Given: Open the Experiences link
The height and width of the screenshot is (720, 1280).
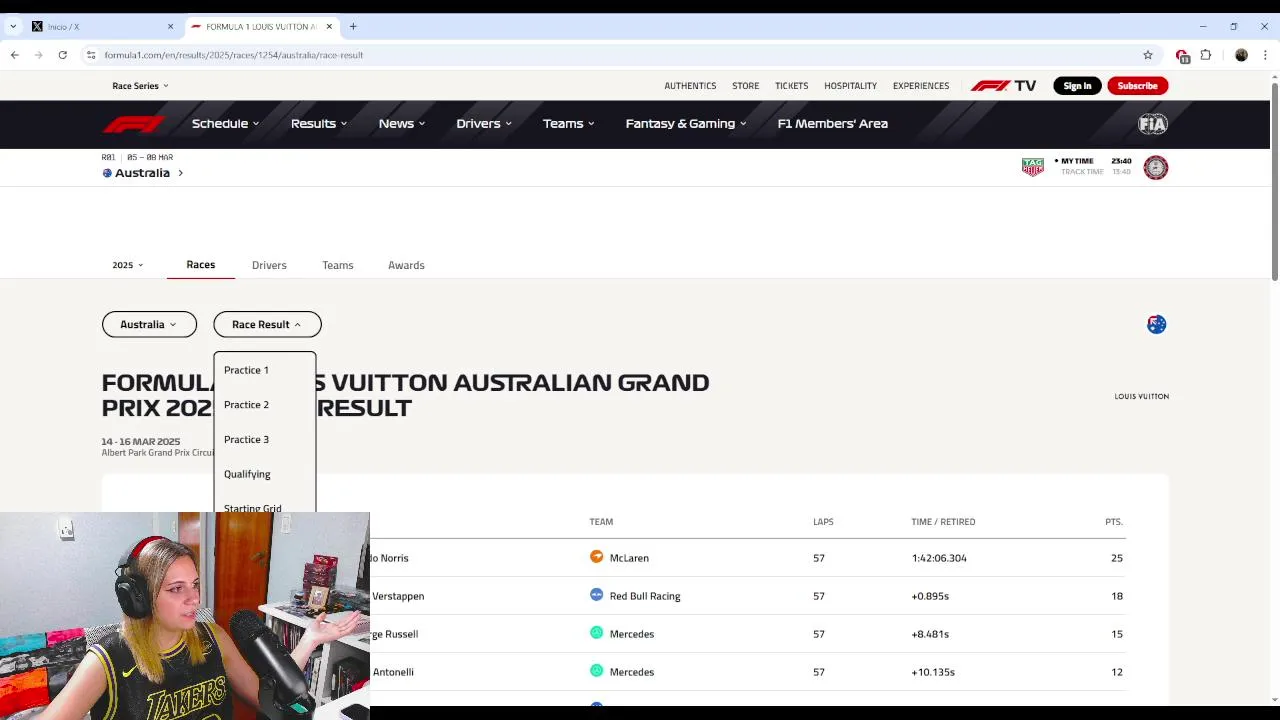Looking at the screenshot, I should pyautogui.click(x=921, y=86).
